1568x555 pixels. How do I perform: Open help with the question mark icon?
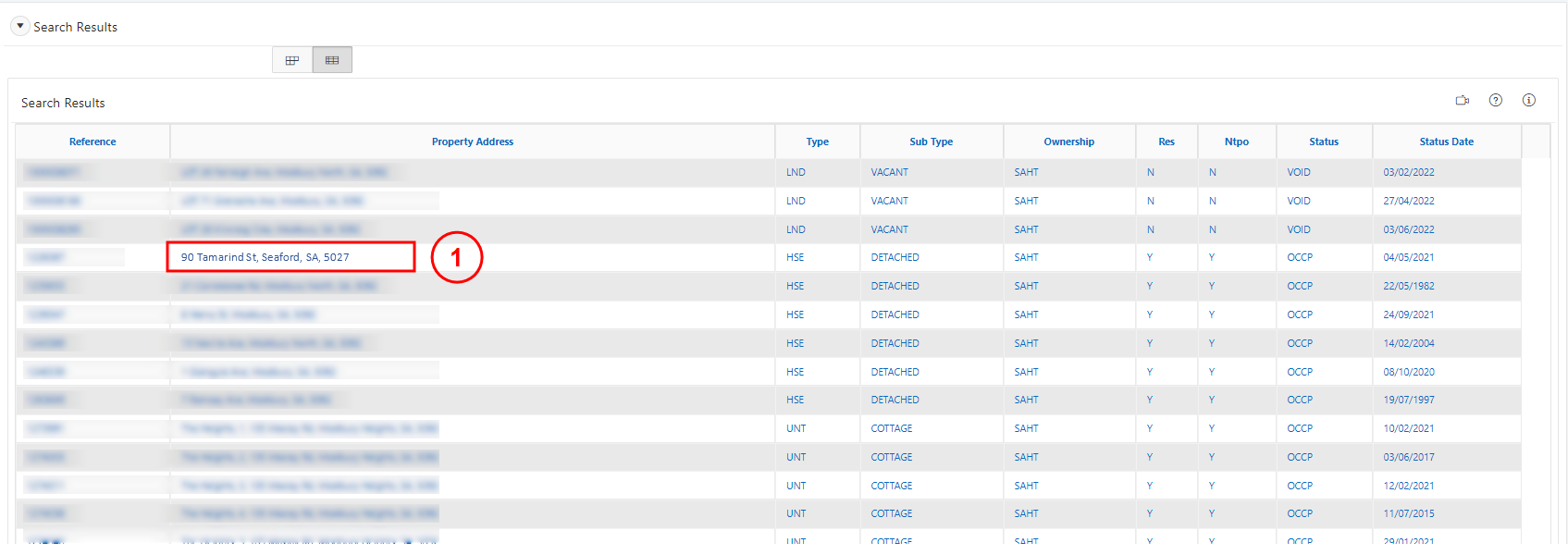pyautogui.click(x=1495, y=100)
